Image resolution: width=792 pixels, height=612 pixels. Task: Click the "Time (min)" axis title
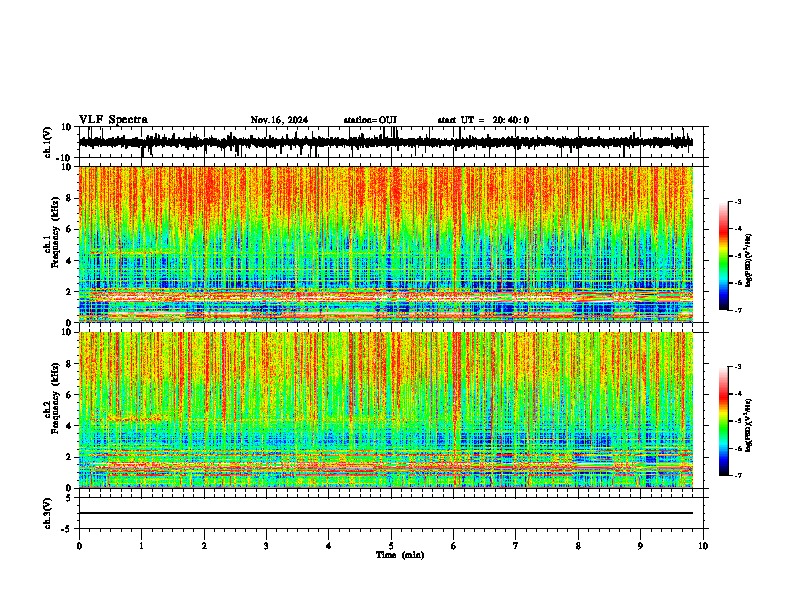tap(400, 555)
